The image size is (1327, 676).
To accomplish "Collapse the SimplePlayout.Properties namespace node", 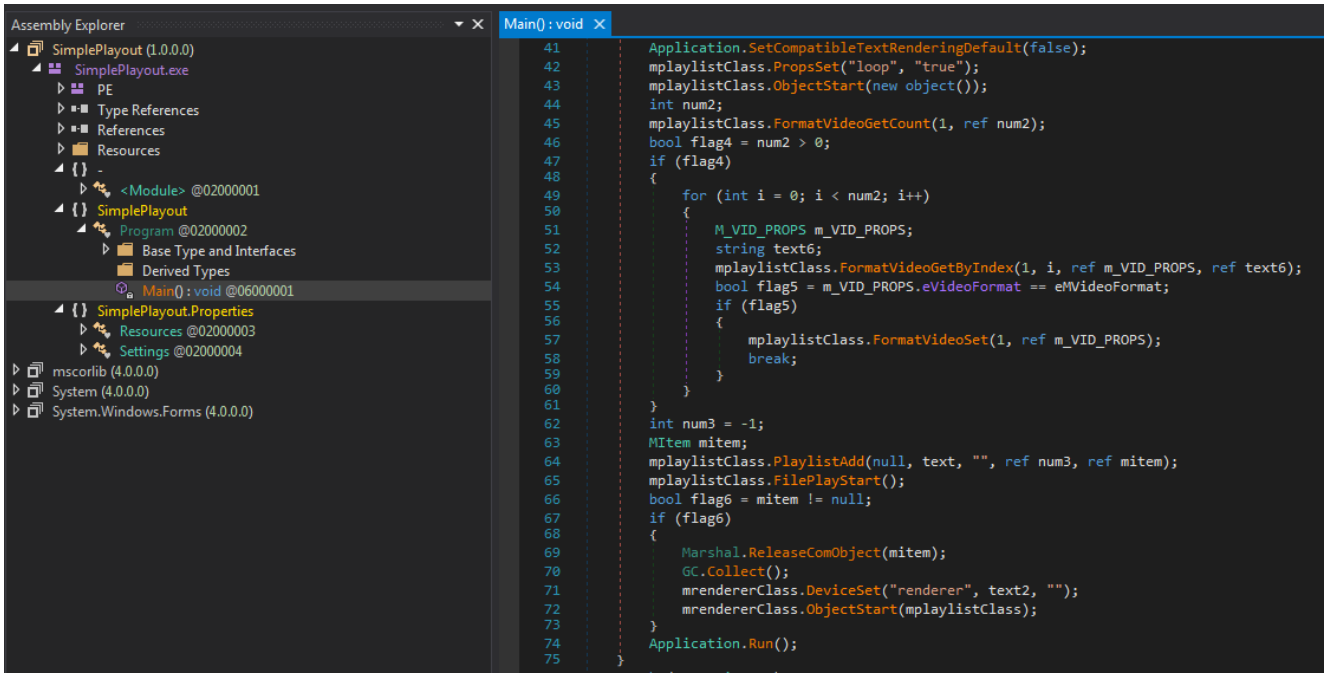I will click(x=60, y=311).
